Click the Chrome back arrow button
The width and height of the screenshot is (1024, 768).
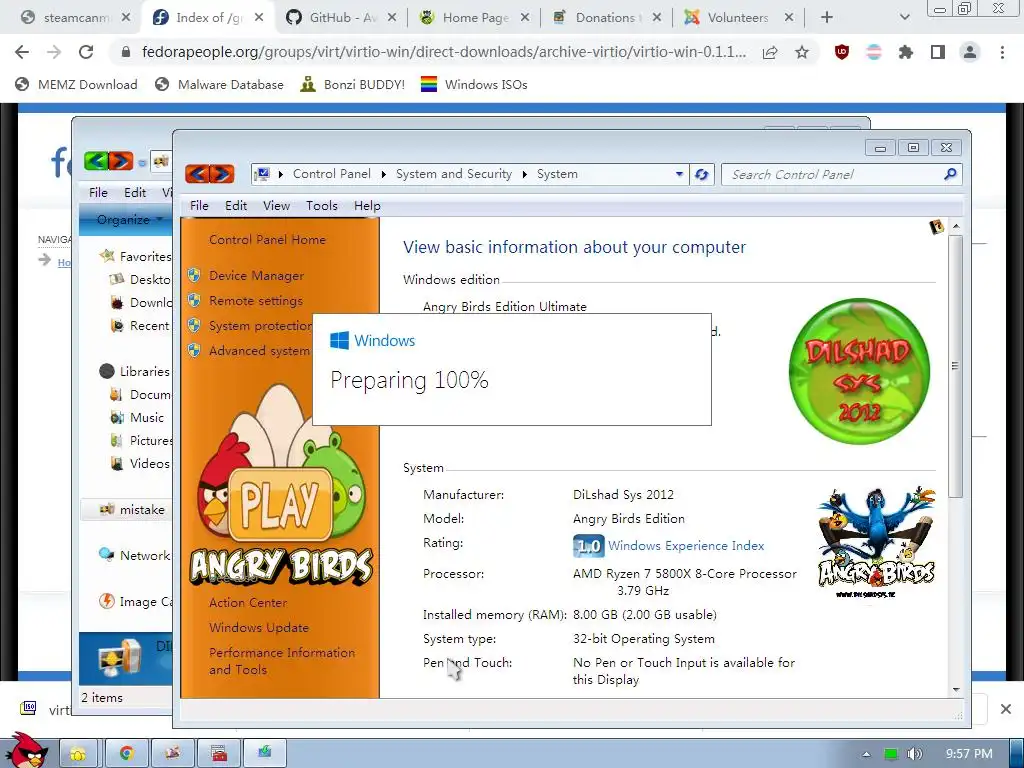click(x=22, y=52)
